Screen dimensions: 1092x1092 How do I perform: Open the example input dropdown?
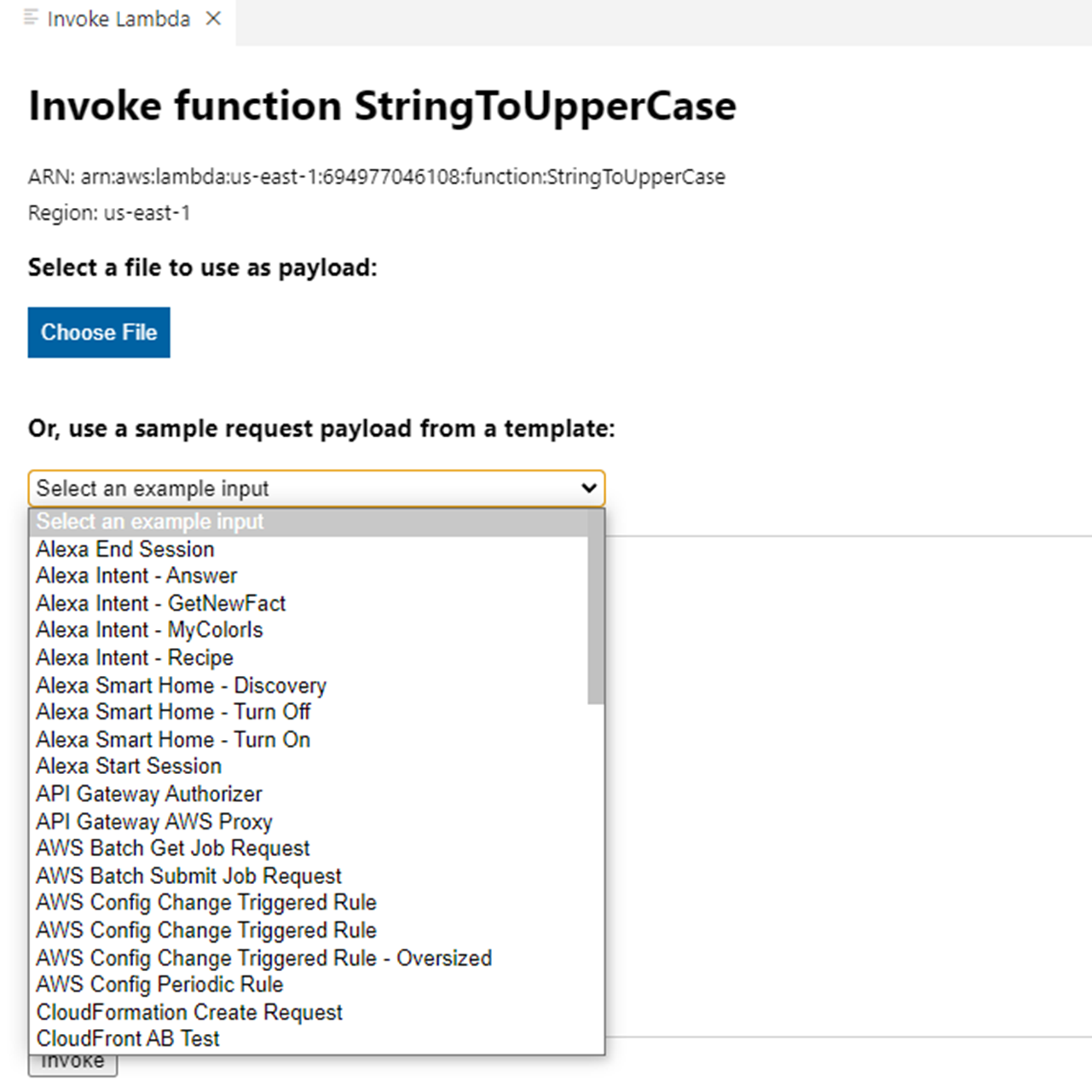coord(316,488)
